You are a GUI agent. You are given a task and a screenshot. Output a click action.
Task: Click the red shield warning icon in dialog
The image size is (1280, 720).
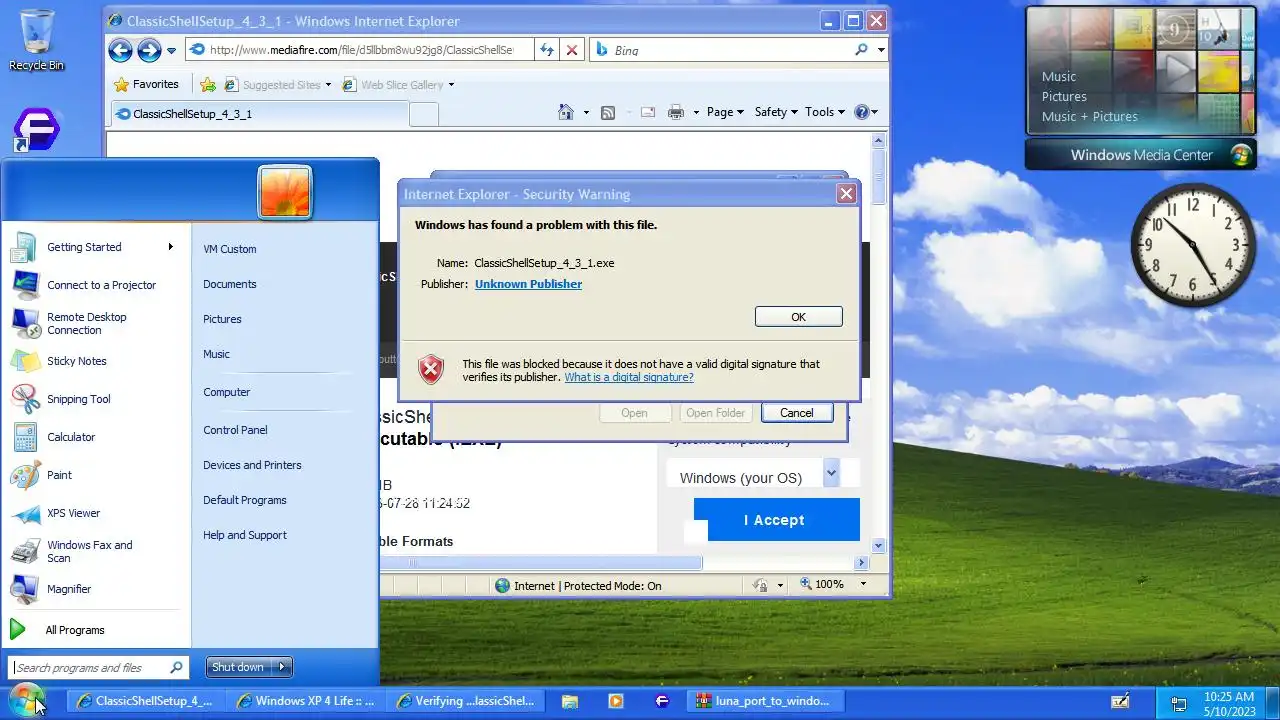pyautogui.click(x=431, y=370)
